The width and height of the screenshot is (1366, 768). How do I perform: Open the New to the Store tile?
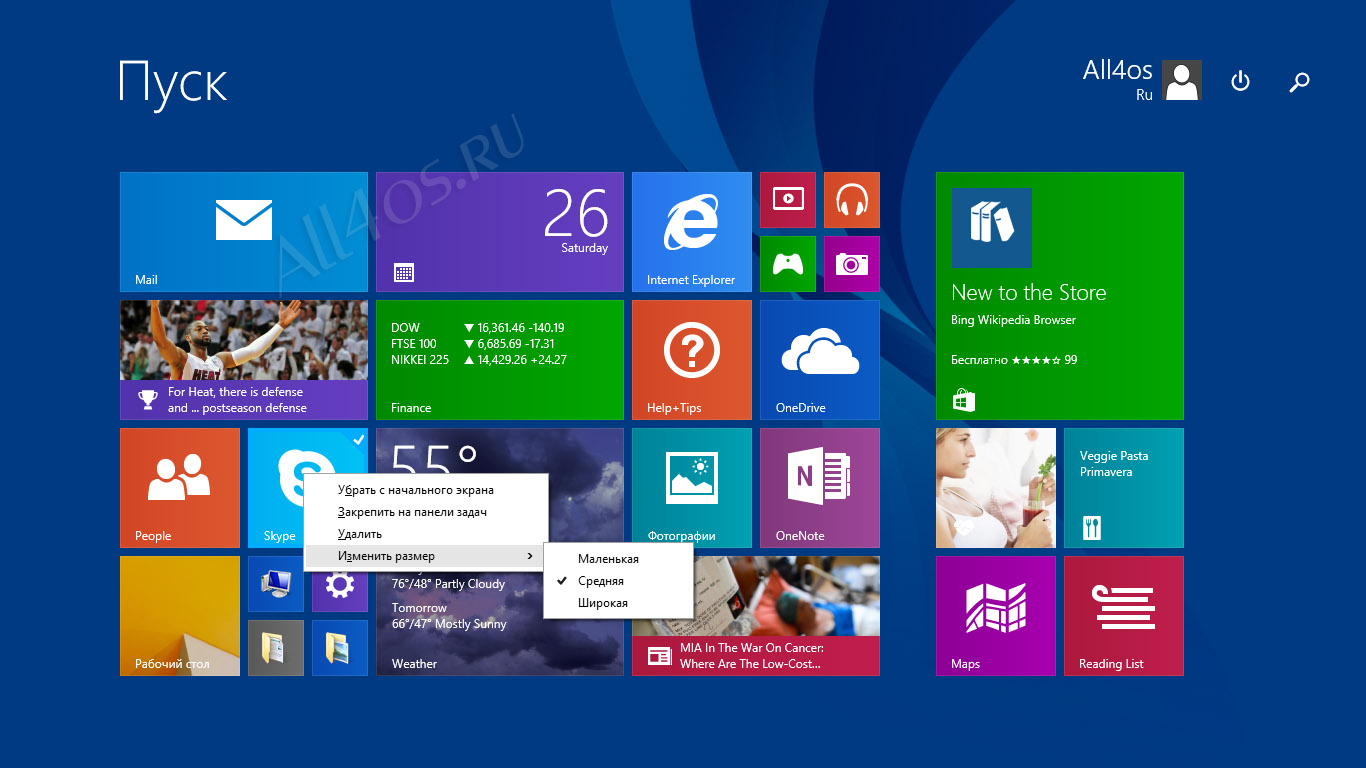click(x=1060, y=296)
